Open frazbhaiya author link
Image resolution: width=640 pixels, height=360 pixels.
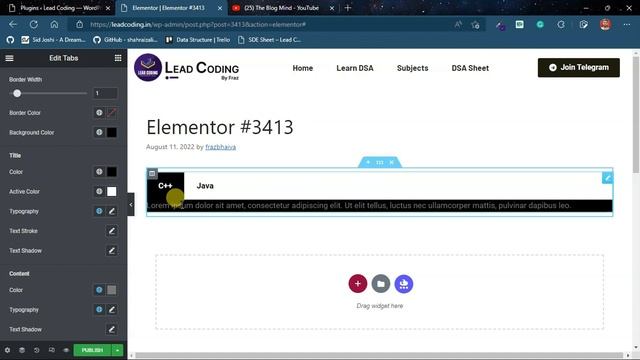click(220, 147)
